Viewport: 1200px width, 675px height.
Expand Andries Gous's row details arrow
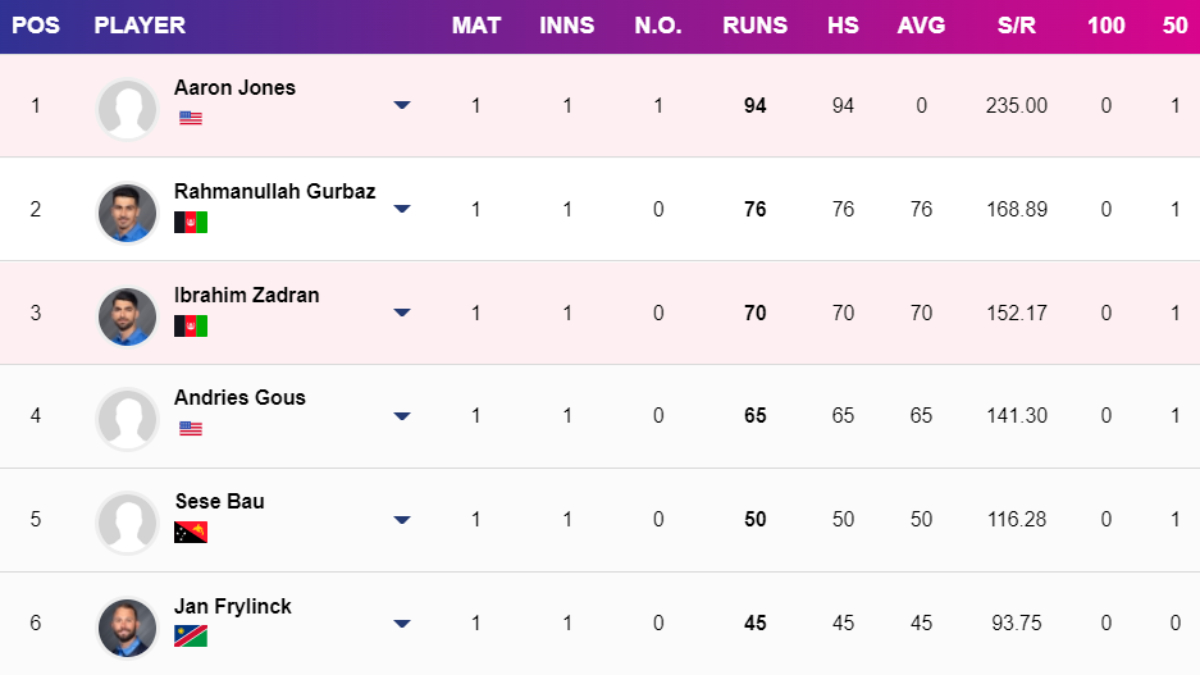point(402,416)
